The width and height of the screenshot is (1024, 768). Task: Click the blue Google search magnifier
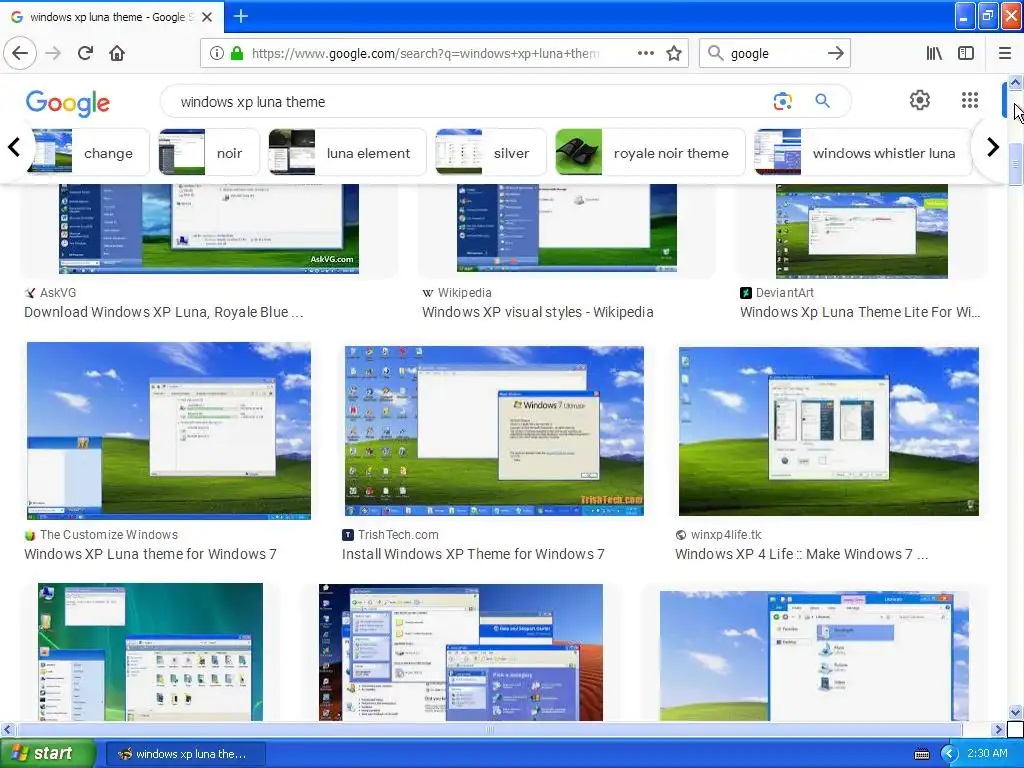(822, 101)
